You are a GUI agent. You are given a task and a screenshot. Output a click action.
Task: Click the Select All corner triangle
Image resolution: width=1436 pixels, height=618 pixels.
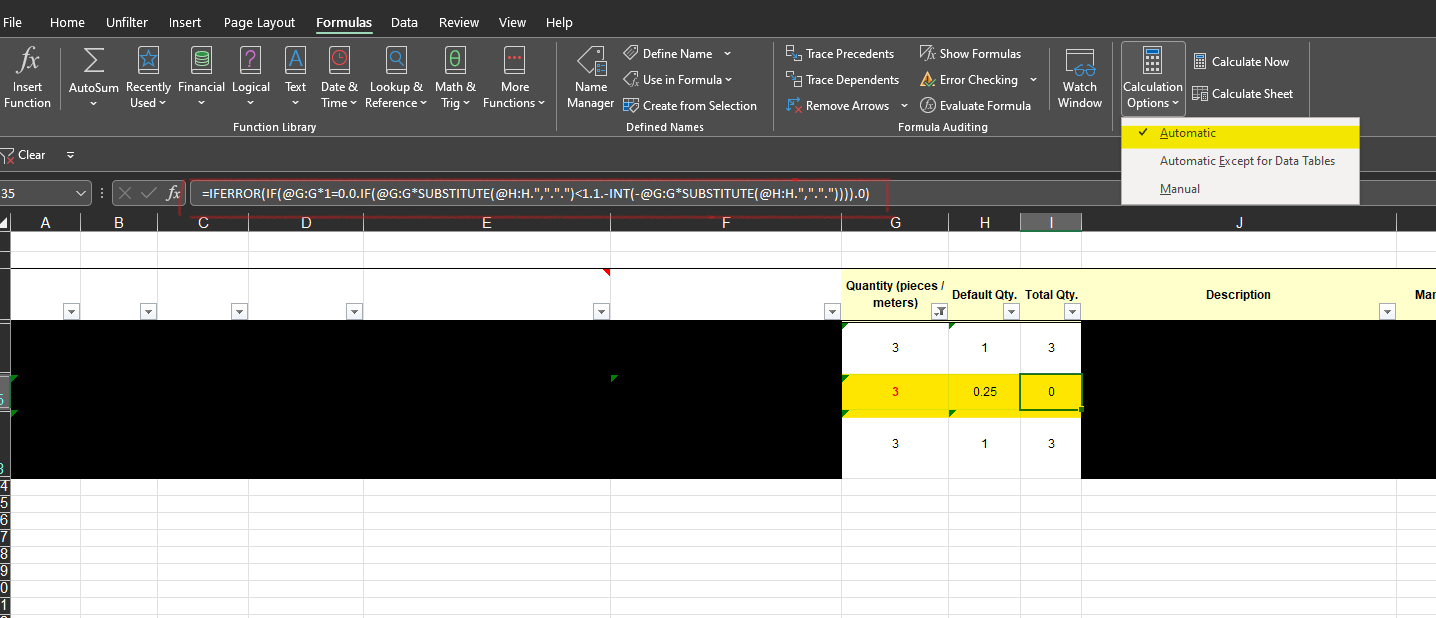pos(5,222)
